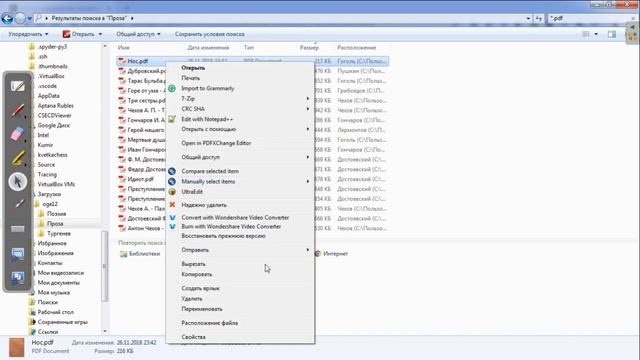640x360 pixels.
Task: Open the Загрузки folder in the tree
Action: (x=49, y=194)
